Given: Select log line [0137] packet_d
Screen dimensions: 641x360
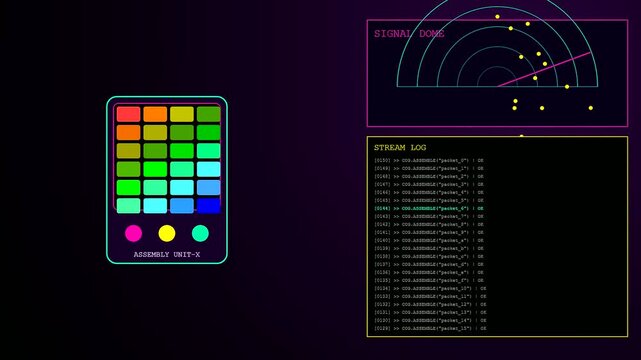Looking at the screenshot, I should pos(429,264).
